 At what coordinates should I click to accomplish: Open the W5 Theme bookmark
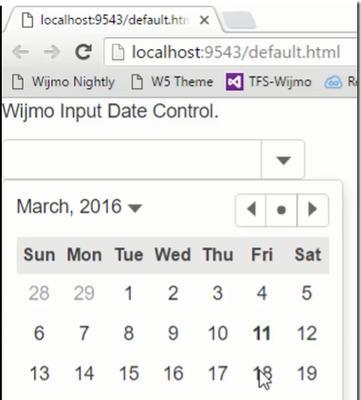[171, 82]
